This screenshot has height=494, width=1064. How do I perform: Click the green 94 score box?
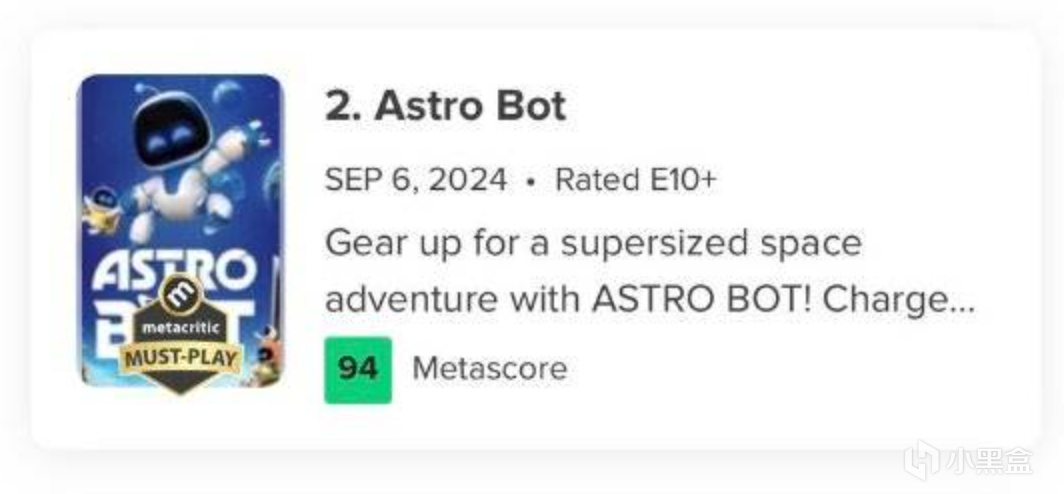pyautogui.click(x=357, y=369)
